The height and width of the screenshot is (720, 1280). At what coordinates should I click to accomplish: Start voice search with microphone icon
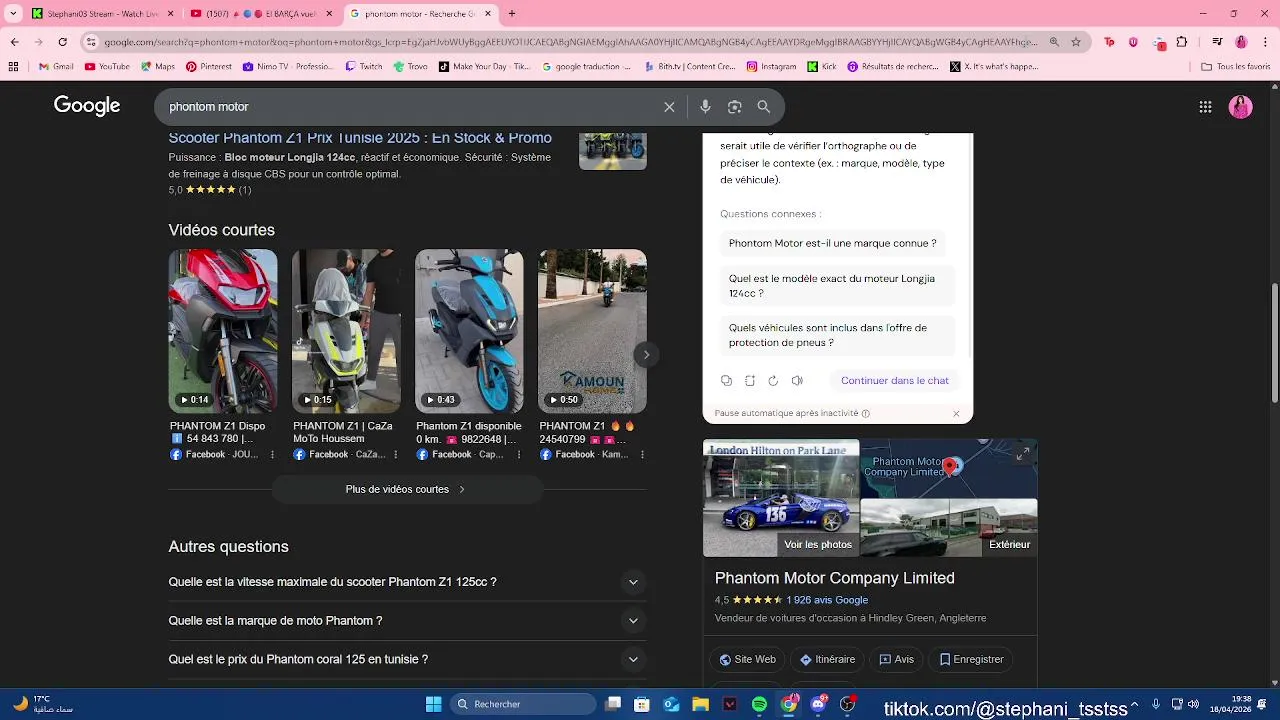click(705, 107)
